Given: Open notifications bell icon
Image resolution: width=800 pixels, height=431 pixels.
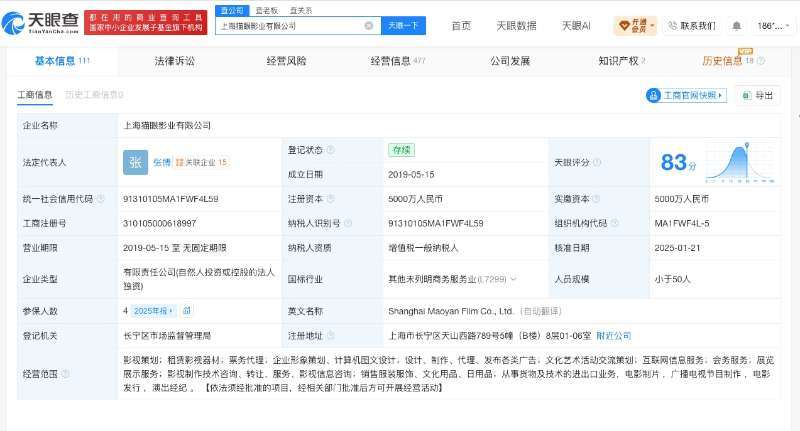Looking at the screenshot, I should tap(736, 26).
